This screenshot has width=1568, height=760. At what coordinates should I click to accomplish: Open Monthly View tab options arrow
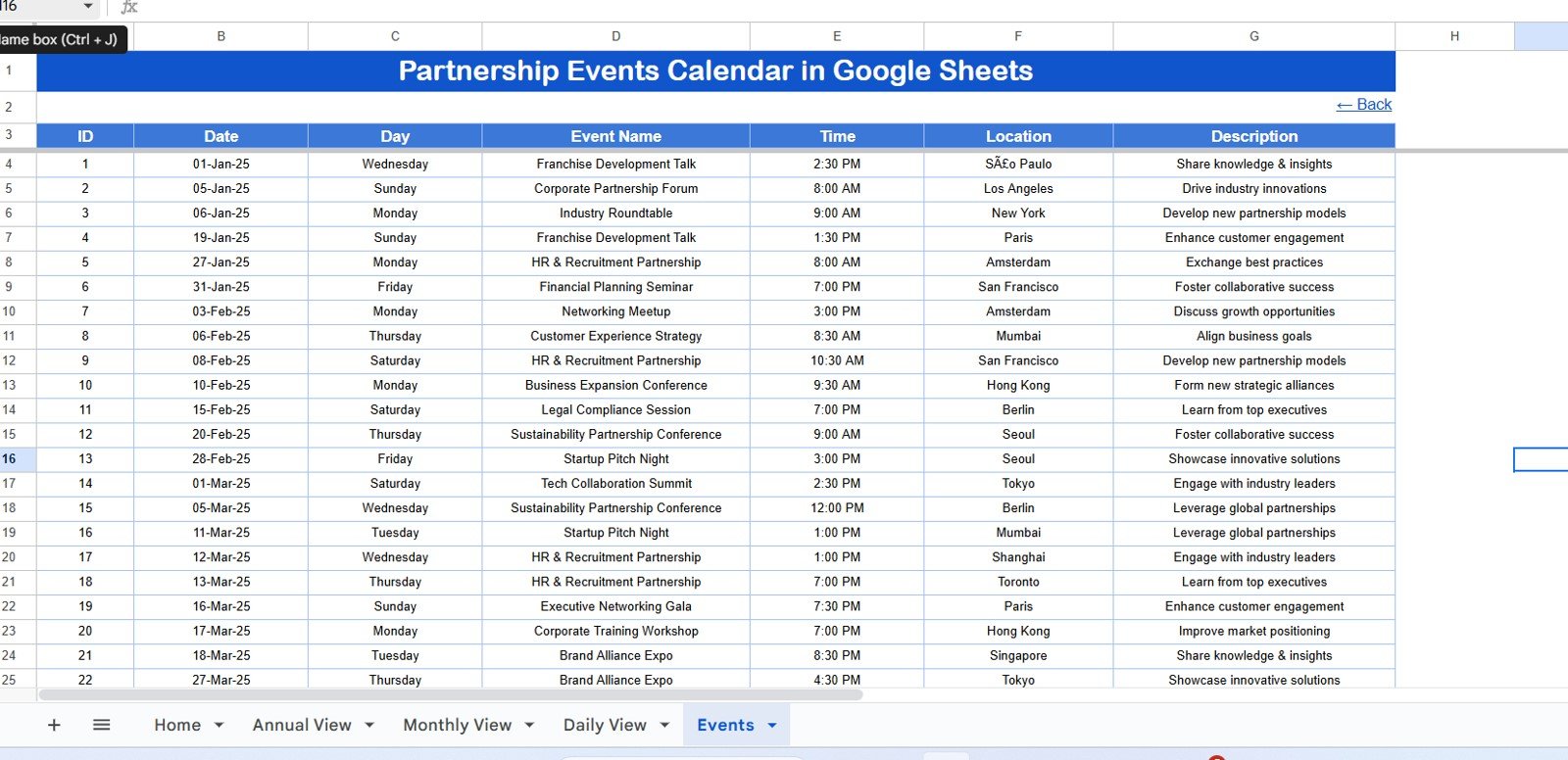[x=529, y=726]
